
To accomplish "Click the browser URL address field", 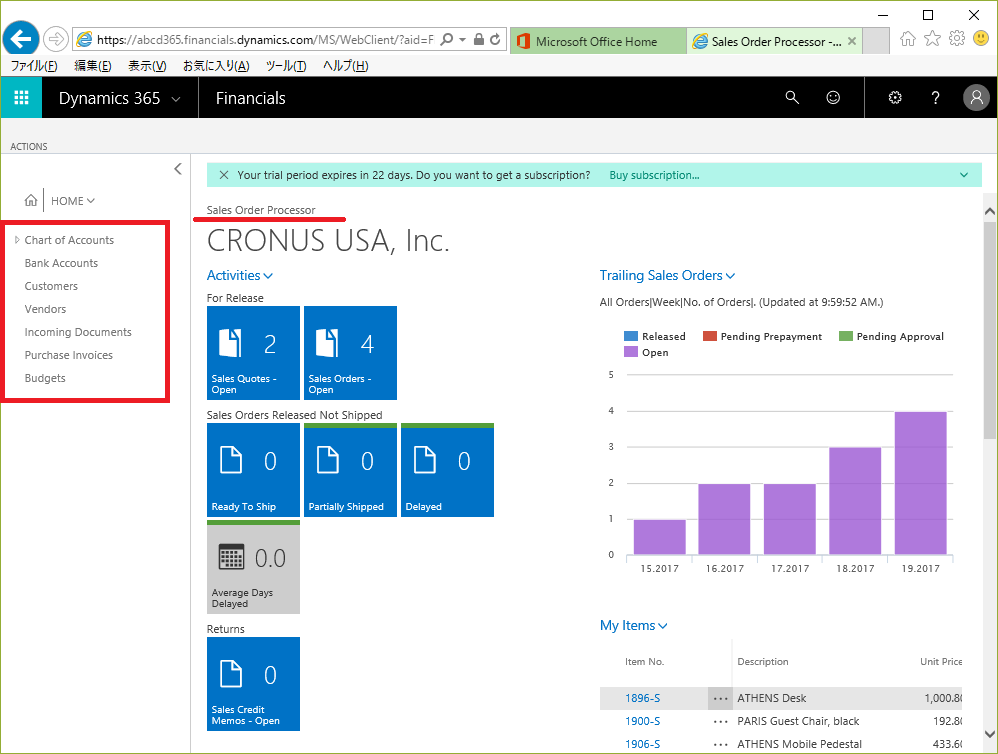I will [x=265, y=39].
